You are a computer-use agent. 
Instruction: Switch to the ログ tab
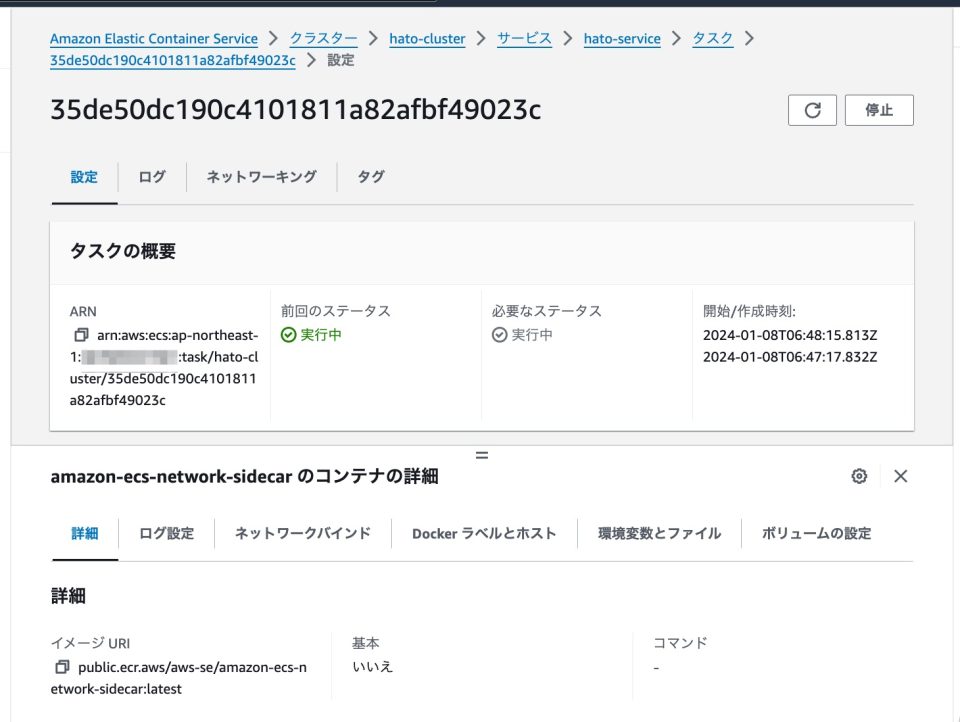[151, 177]
